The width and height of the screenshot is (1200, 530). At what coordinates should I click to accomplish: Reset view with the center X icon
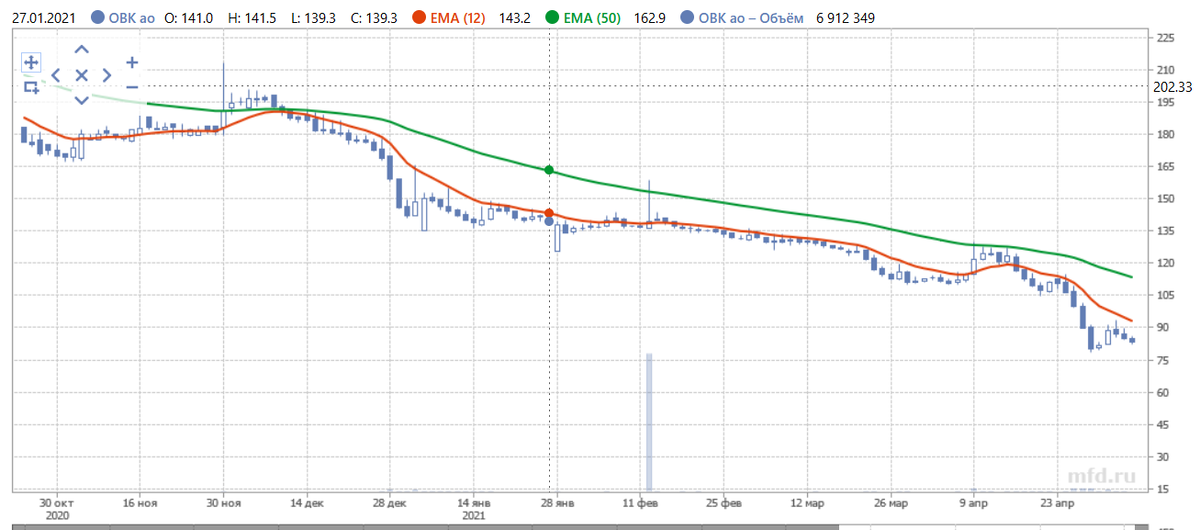tap(82, 75)
